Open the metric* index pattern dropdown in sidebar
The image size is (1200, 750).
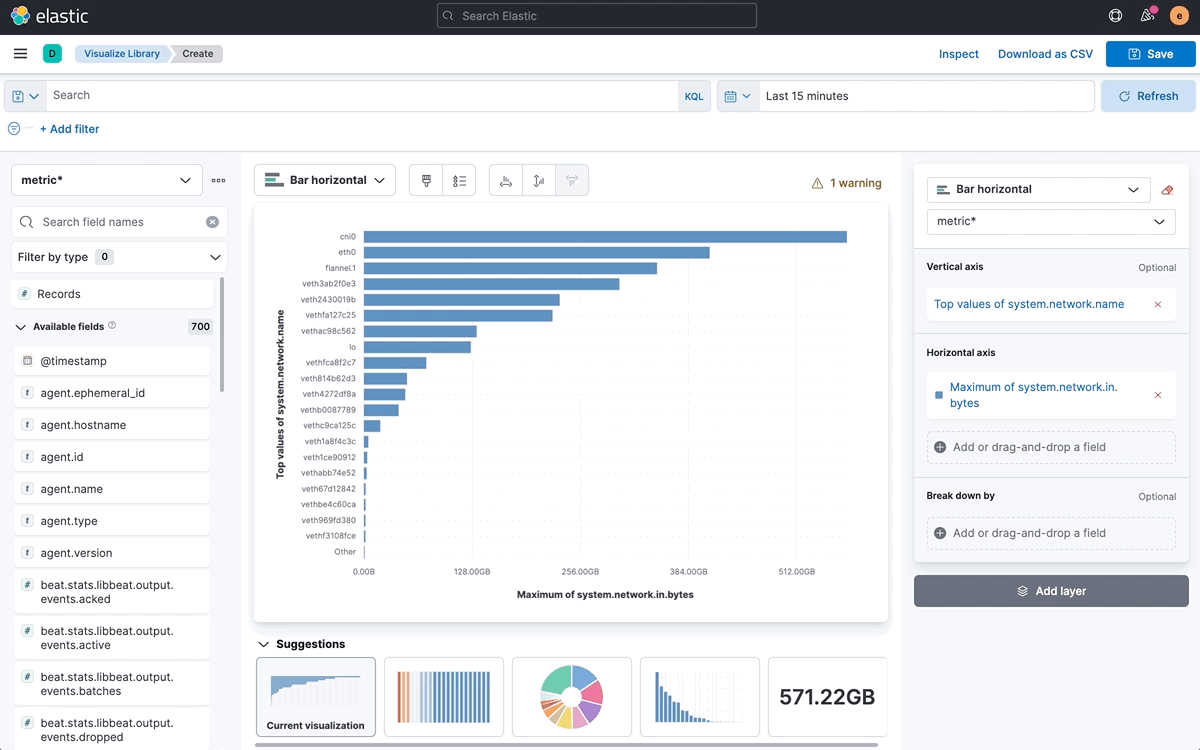[106, 180]
